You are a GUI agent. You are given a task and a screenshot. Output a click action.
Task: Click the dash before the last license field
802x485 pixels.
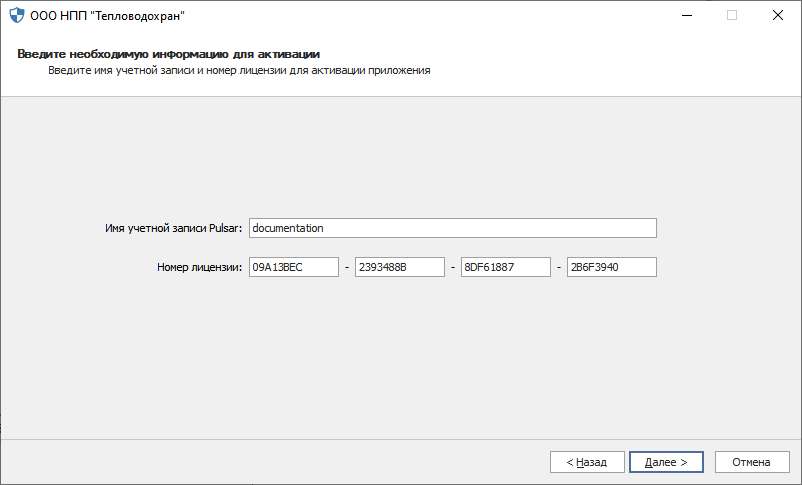(x=558, y=267)
